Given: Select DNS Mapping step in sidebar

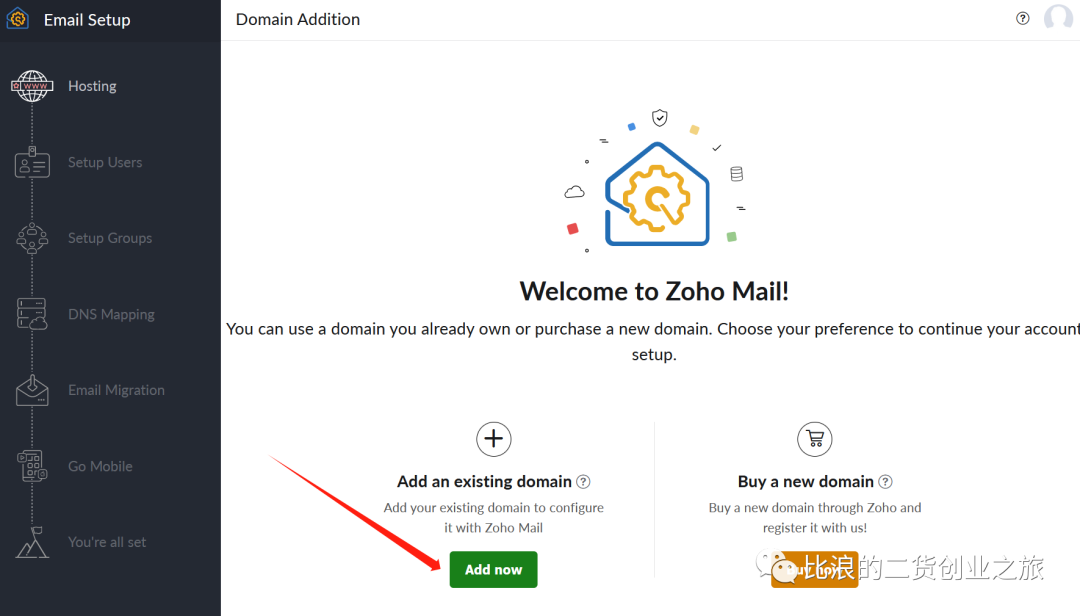Looking at the screenshot, I should (111, 314).
